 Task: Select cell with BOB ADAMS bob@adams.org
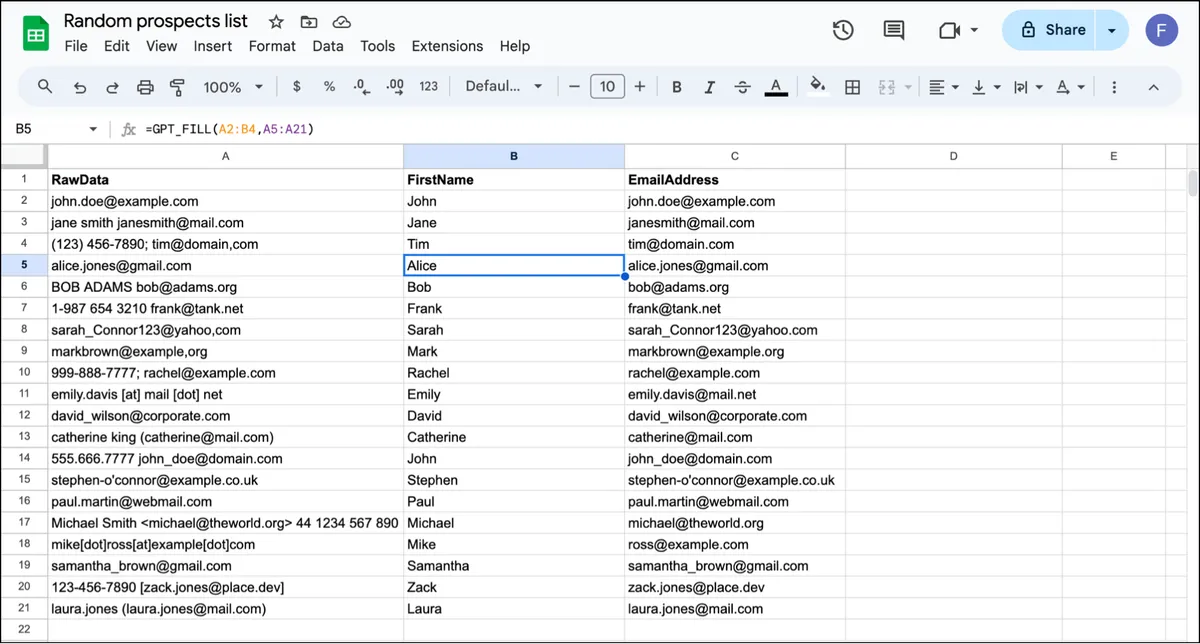pyautogui.click(x=226, y=287)
